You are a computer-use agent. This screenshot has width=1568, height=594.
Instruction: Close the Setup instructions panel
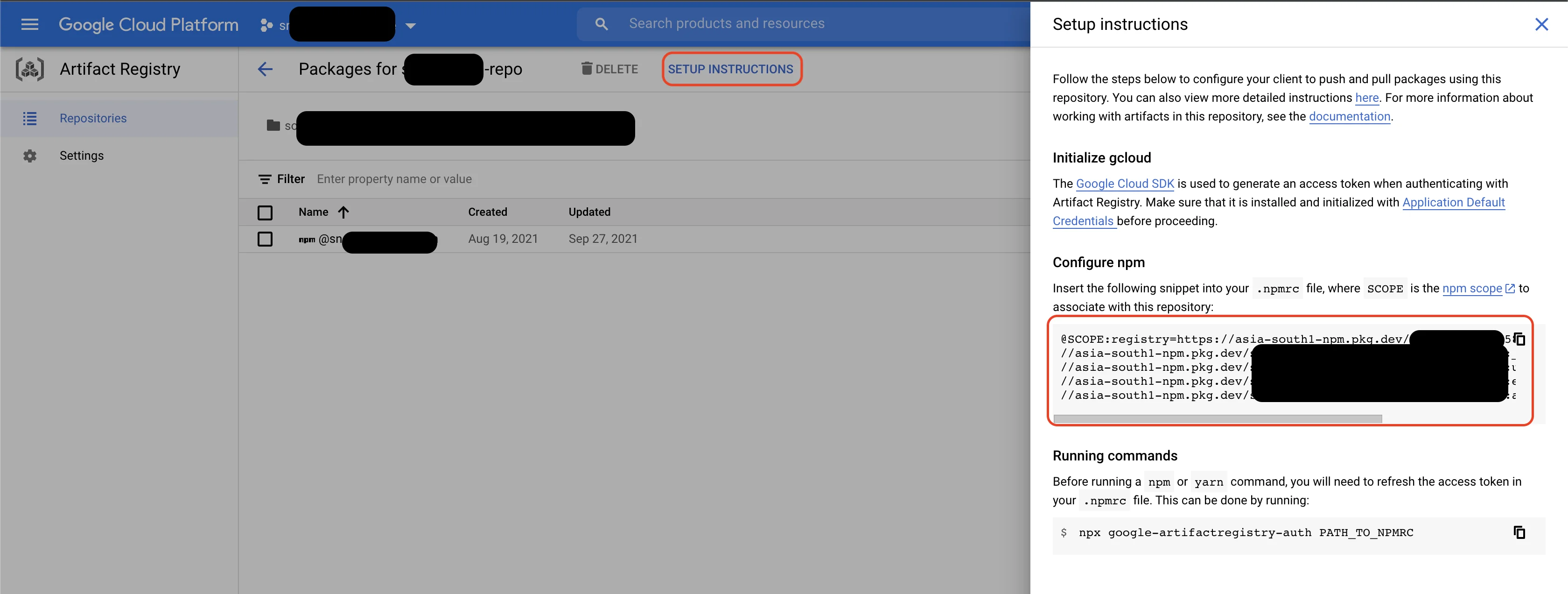click(x=1541, y=24)
